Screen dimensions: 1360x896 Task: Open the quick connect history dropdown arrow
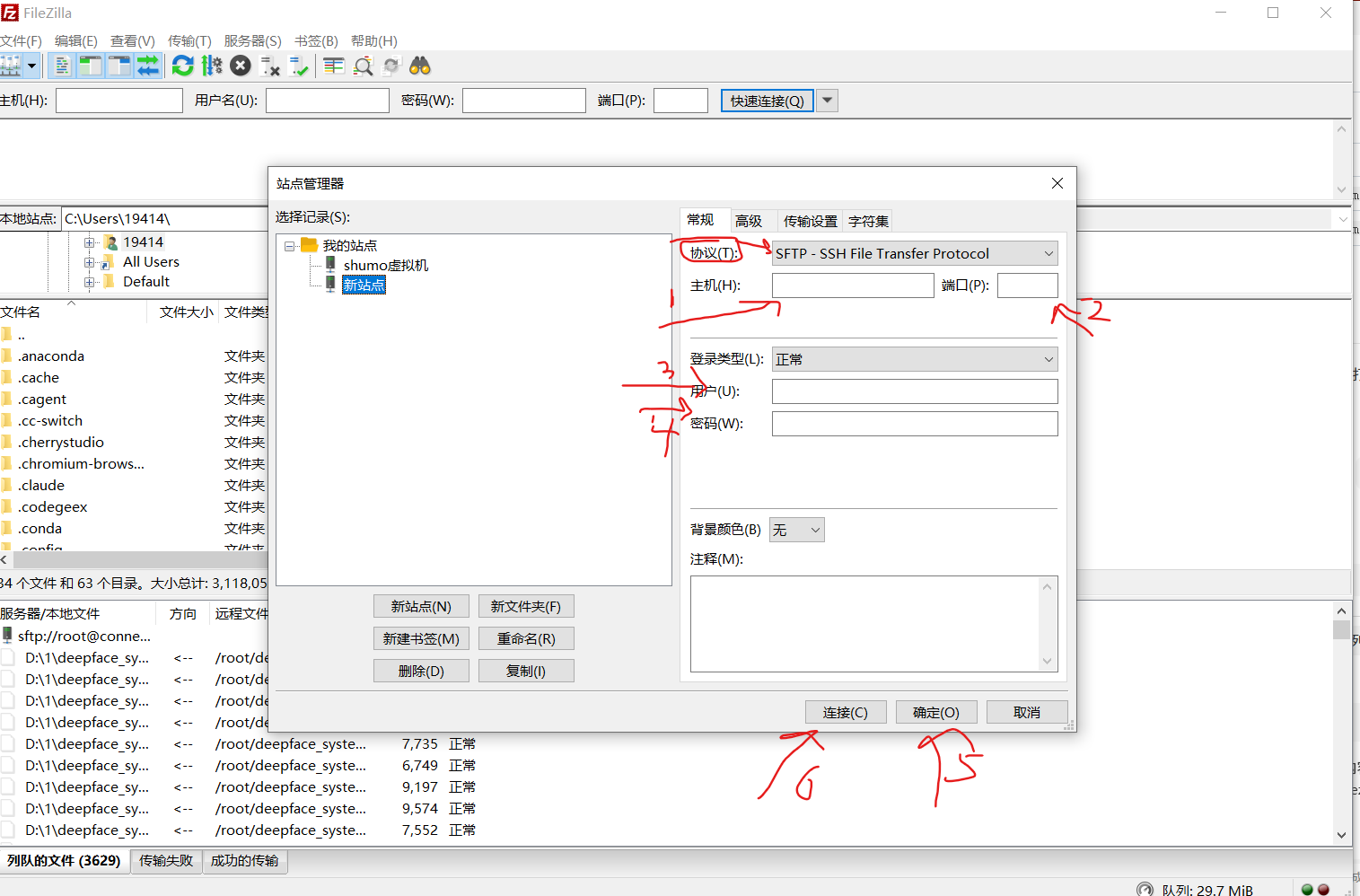(x=828, y=101)
